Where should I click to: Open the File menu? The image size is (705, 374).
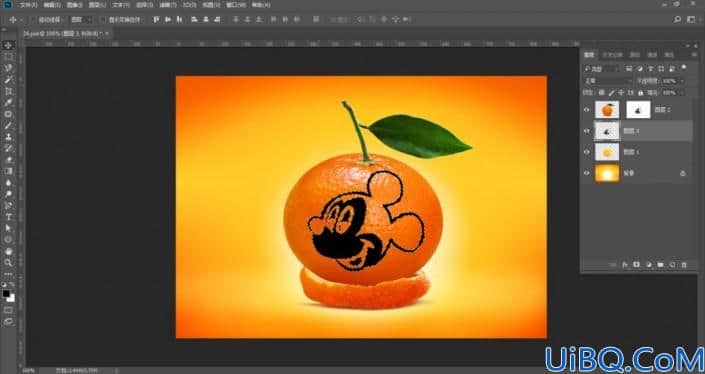(28, 5)
